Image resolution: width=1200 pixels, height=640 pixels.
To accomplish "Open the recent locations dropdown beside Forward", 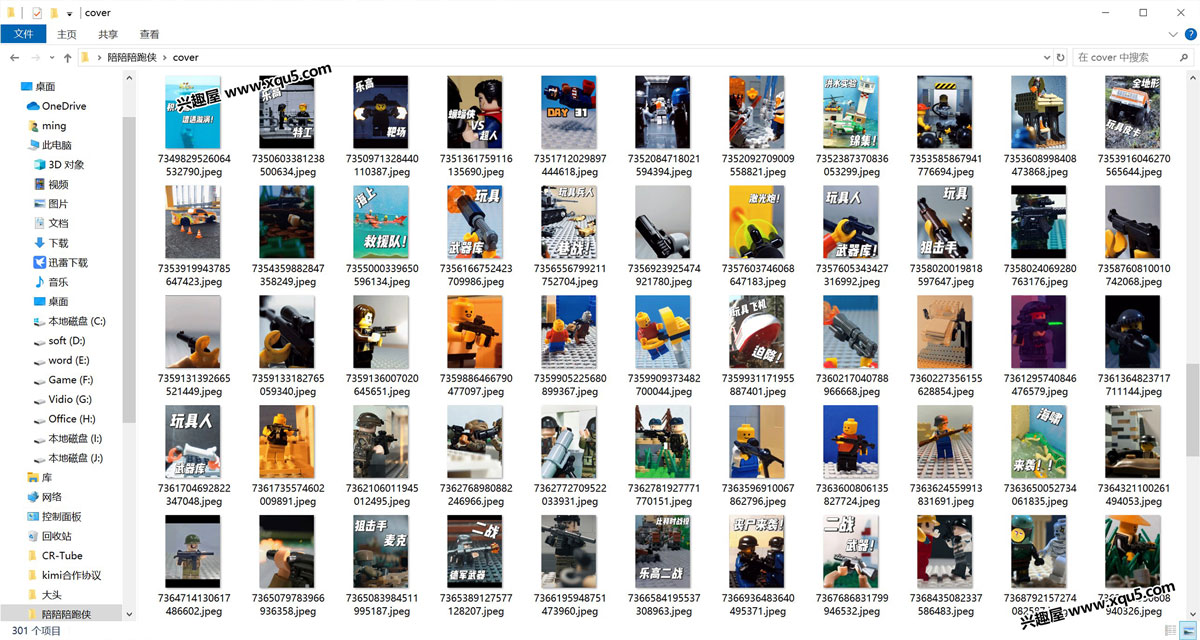I will tap(51, 58).
